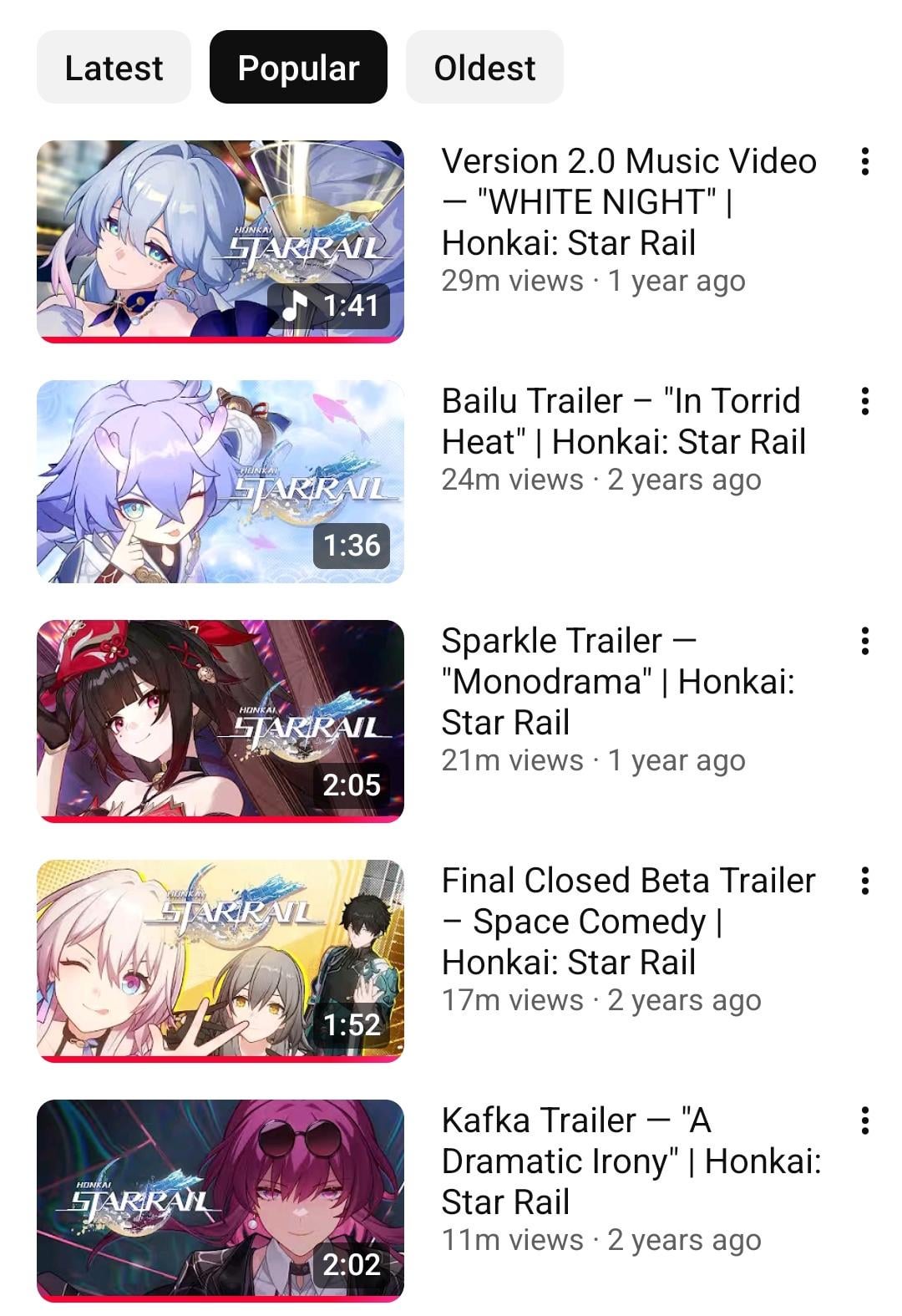
Task: Play the Kafka Trailer thumbnail
Action: tap(220, 1201)
